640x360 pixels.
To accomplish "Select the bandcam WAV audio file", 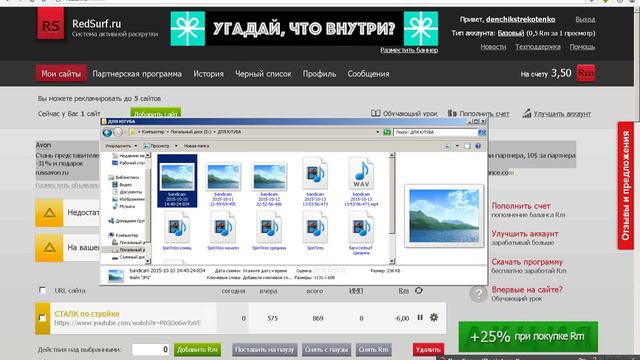I will [x=361, y=181].
